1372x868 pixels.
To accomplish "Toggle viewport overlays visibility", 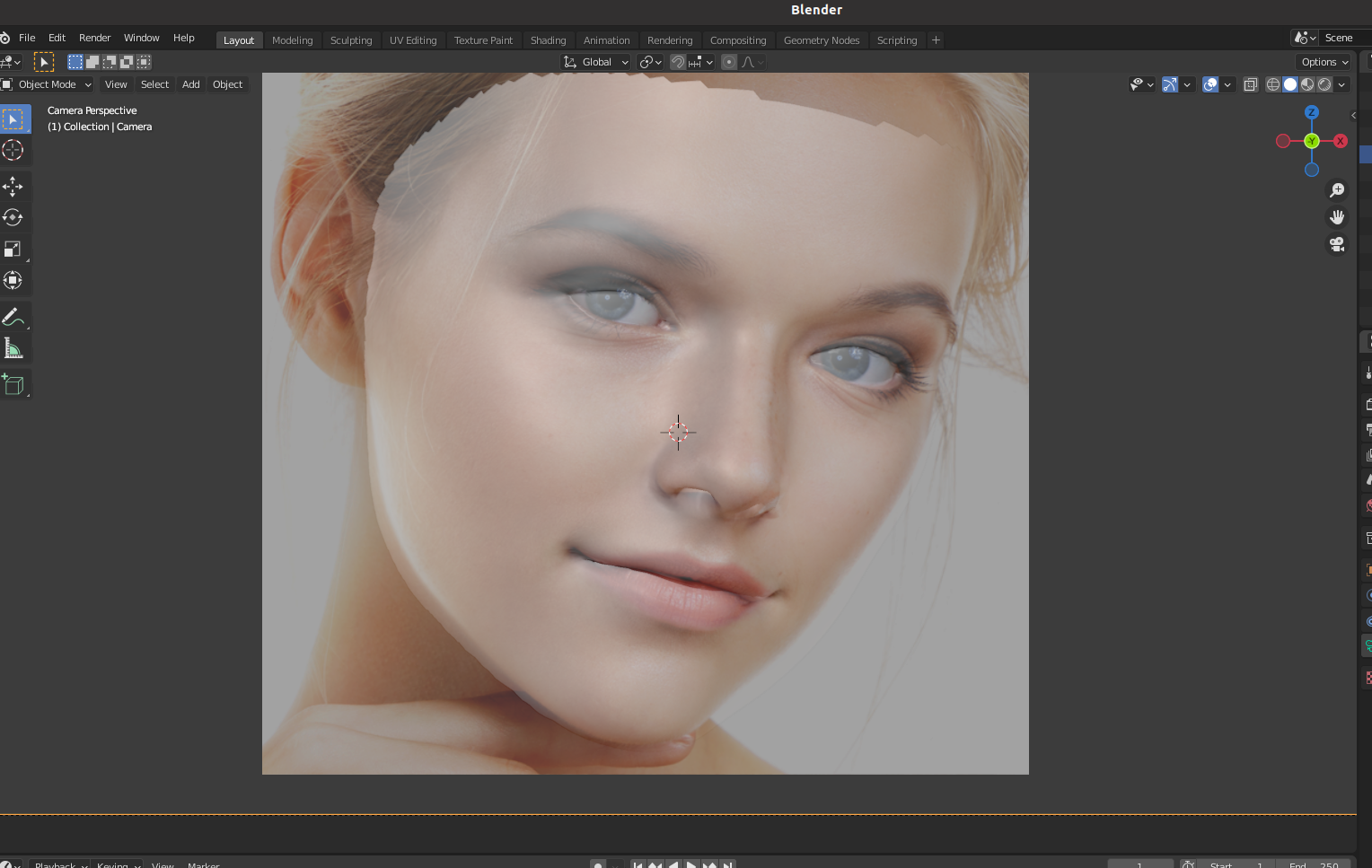I will coord(1211,84).
